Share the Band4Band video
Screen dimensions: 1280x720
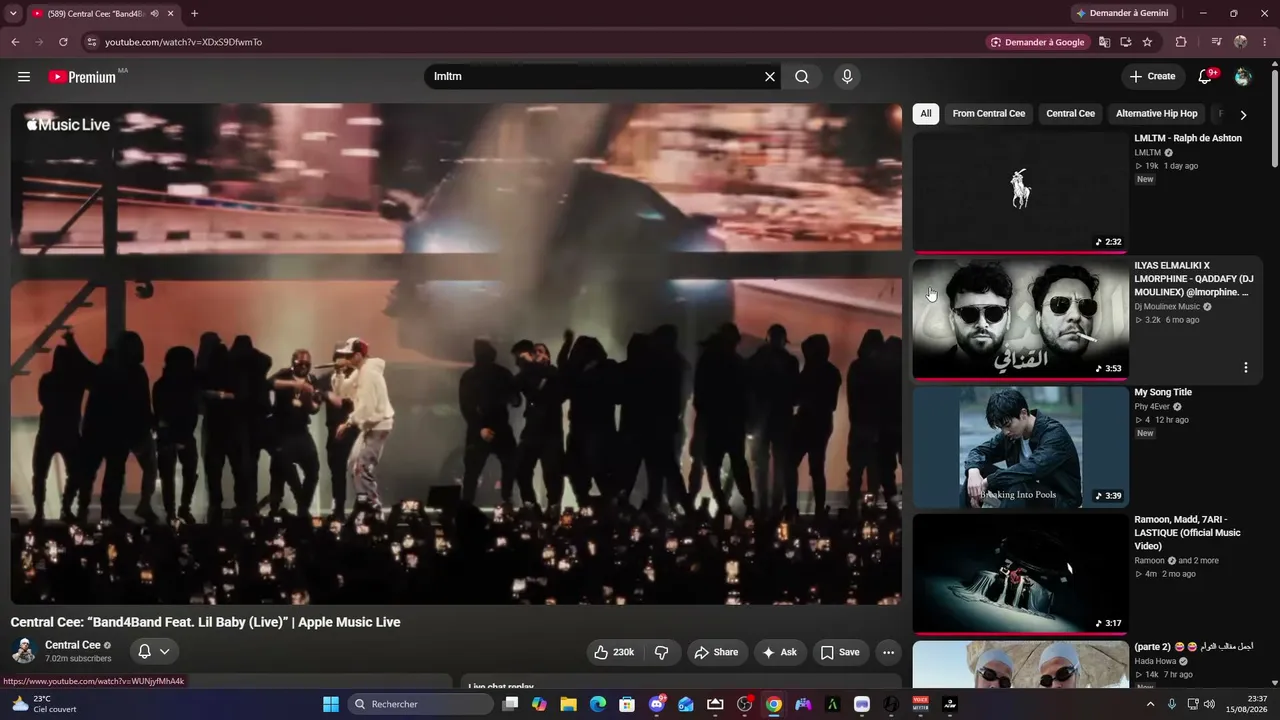(716, 652)
